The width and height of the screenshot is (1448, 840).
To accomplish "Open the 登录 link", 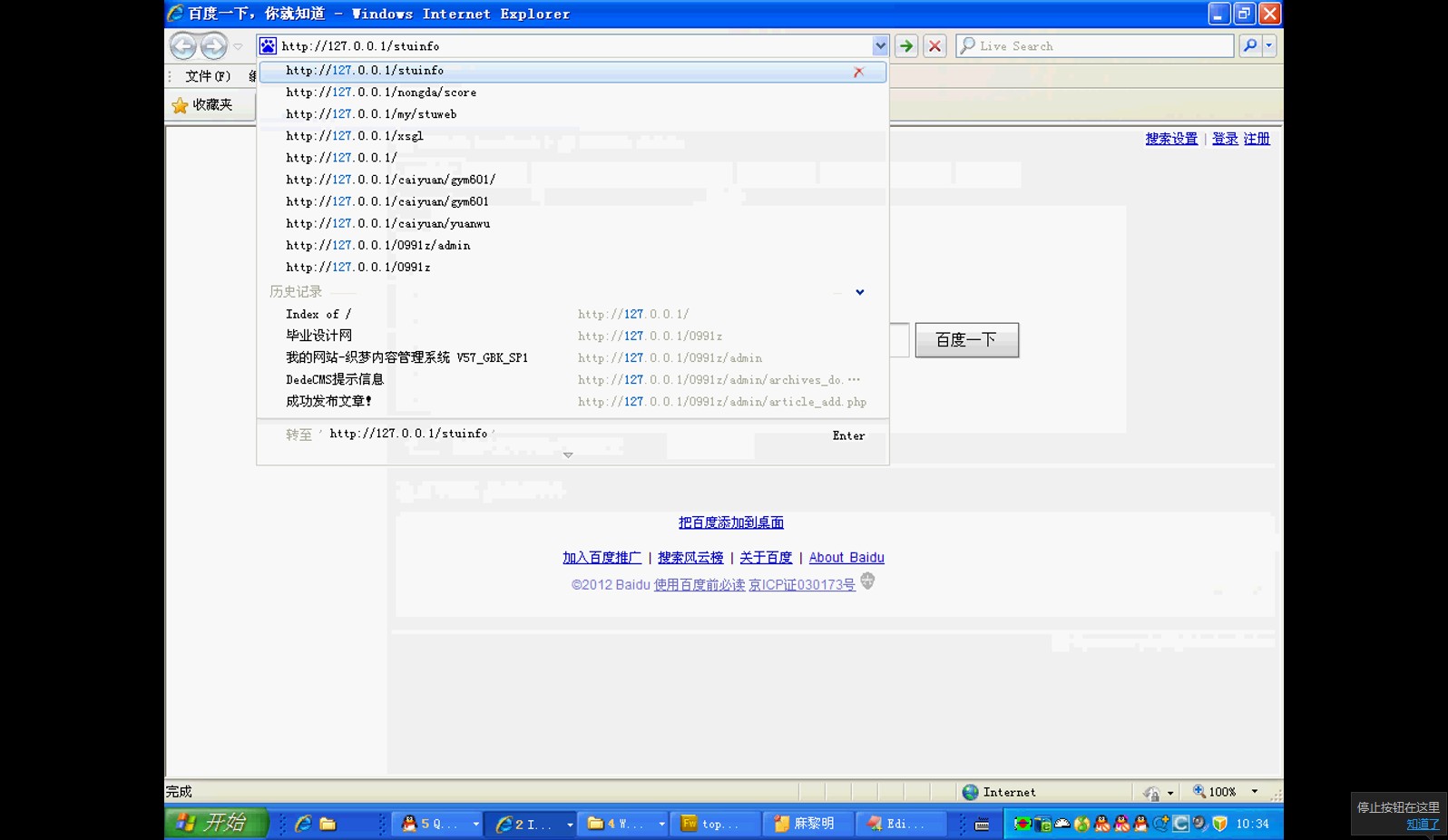I will (1225, 139).
